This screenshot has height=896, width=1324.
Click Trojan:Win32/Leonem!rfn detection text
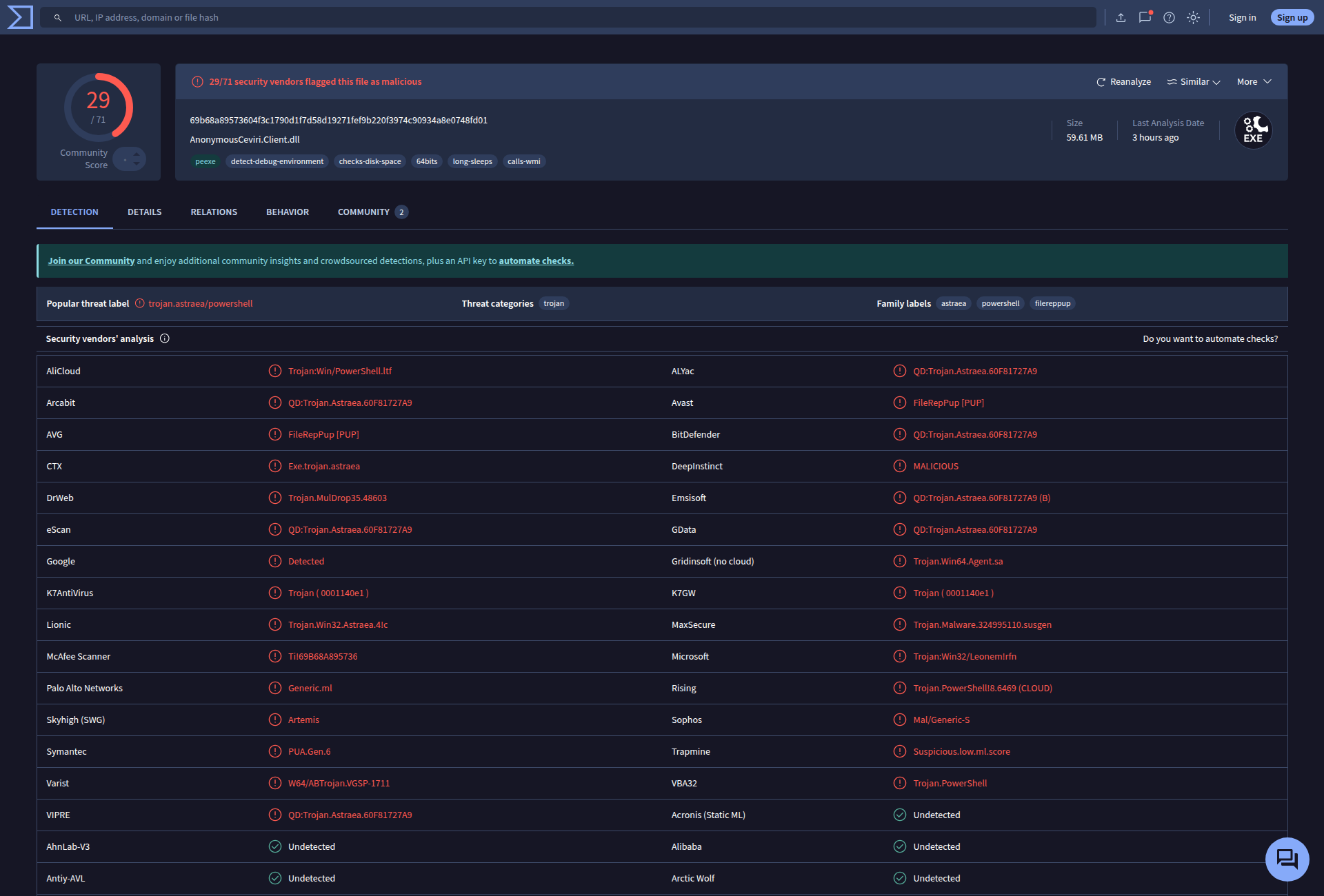coord(965,657)
